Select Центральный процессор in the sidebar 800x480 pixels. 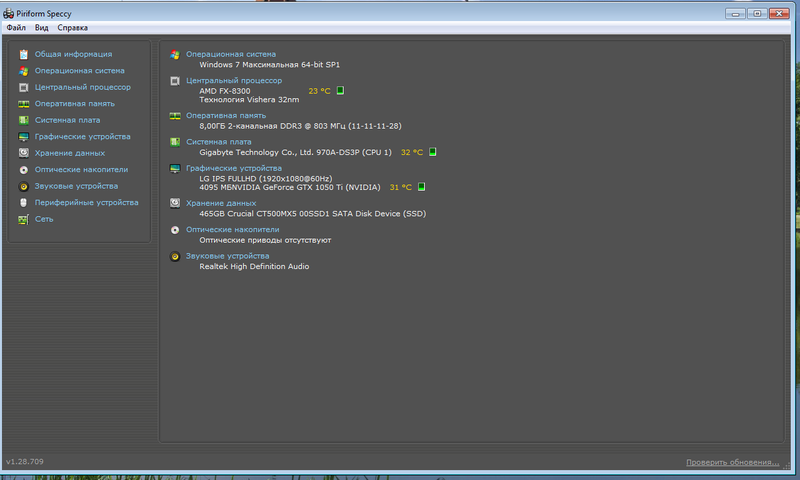point(83,87)
